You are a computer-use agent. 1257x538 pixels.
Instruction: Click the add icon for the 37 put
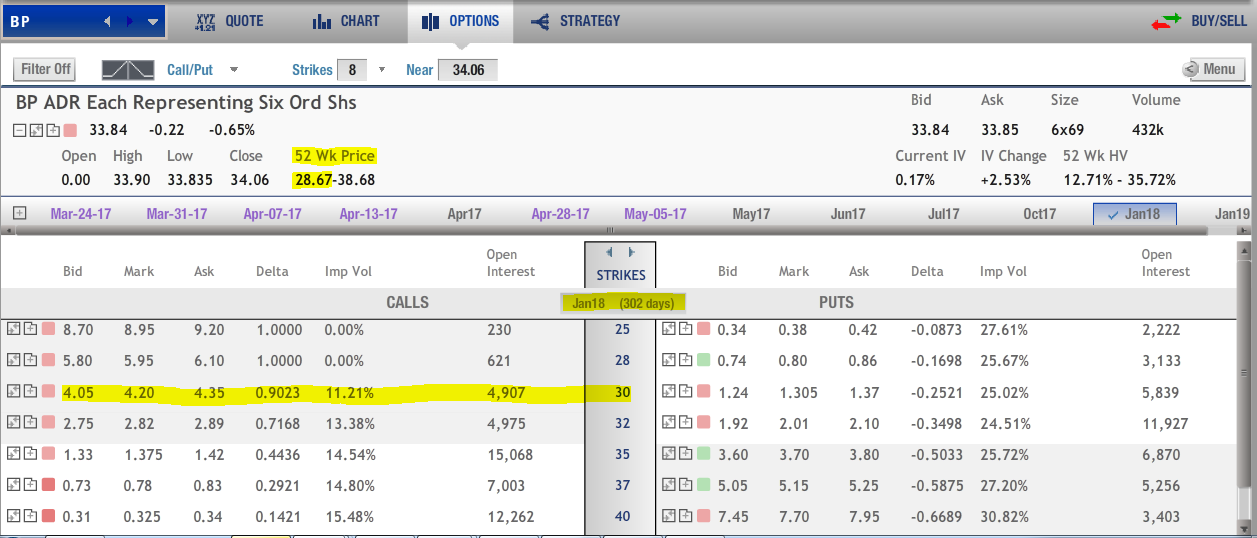(685, 485)
